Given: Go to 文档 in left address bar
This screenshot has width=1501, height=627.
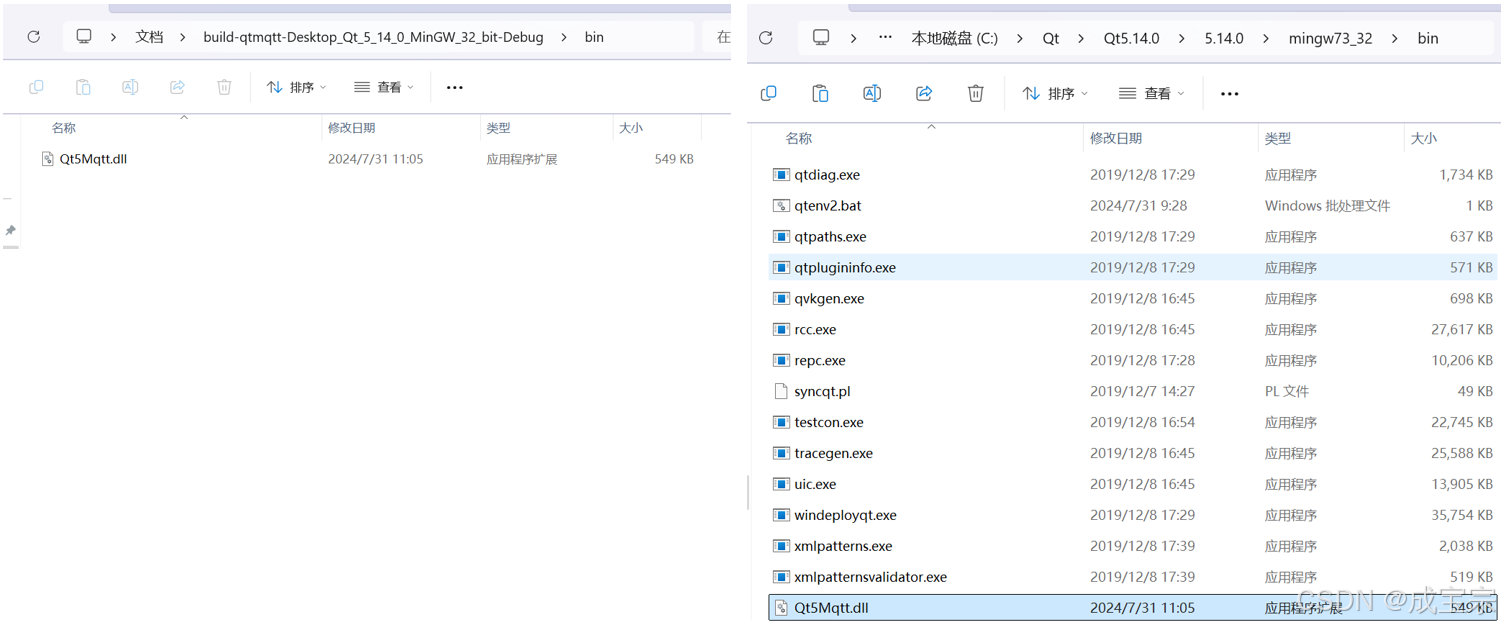Looking at the screenshot, I should coord(149,37).
